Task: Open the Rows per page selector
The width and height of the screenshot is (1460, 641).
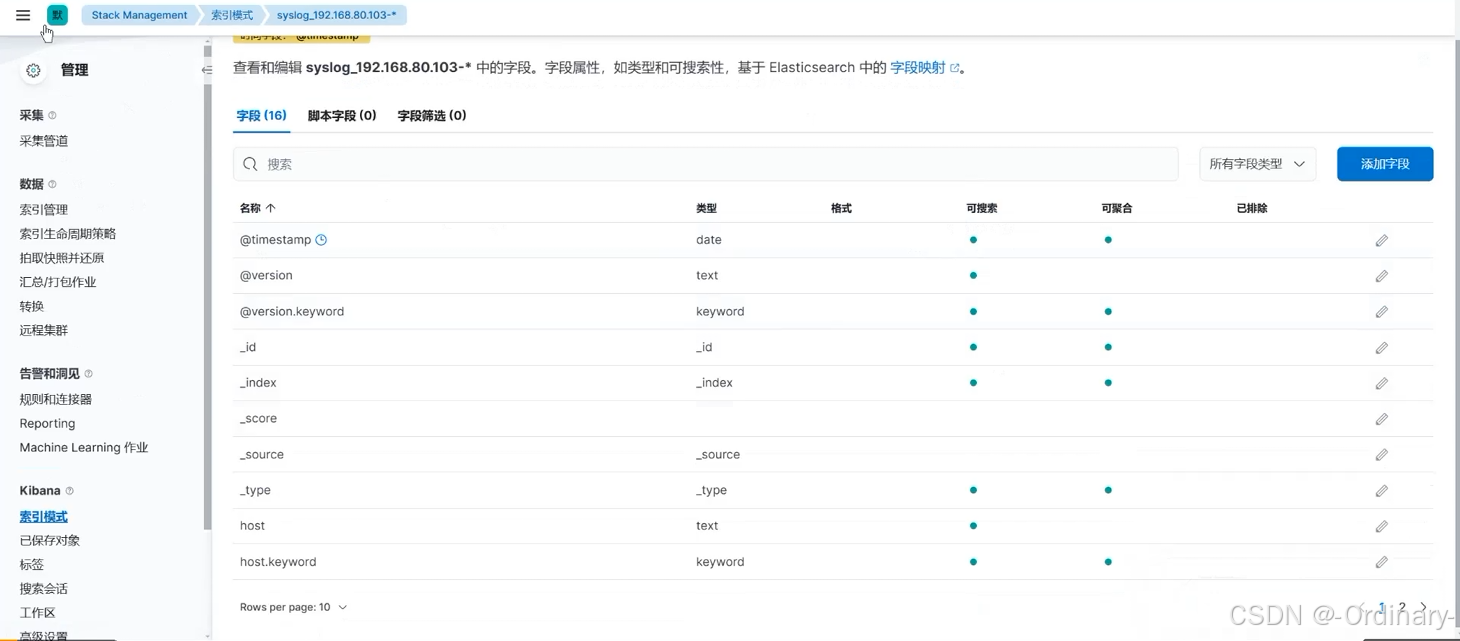Action: (x=293, y=607)
